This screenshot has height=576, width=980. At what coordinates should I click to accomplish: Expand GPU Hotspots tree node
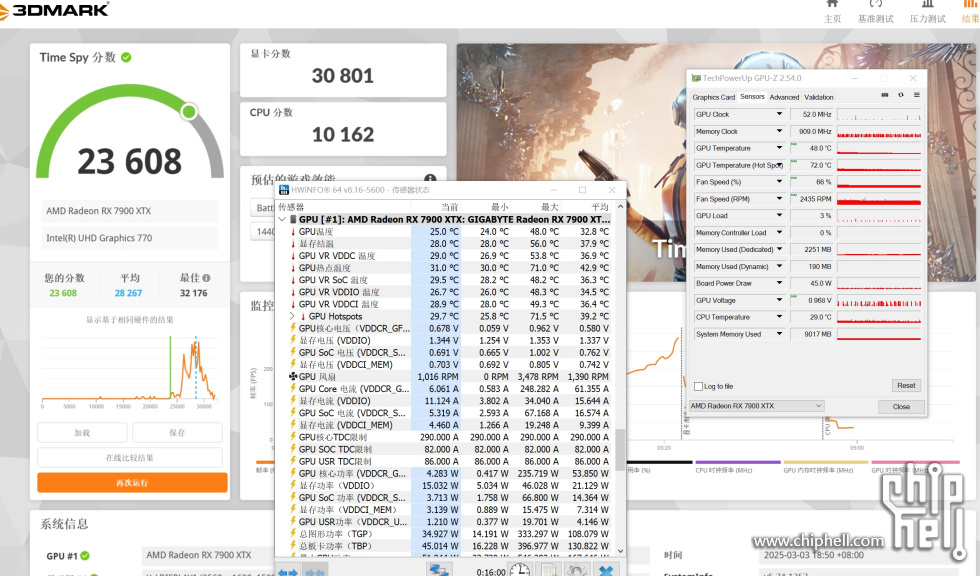pos(292,316)
